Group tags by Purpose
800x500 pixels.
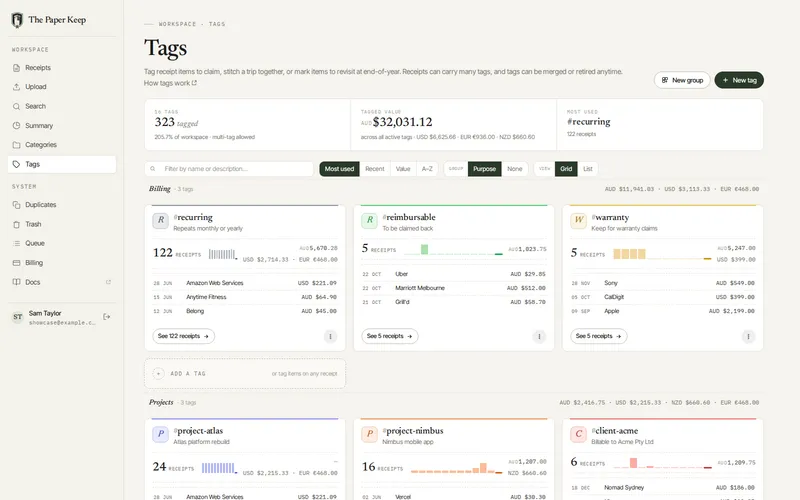pyautogui.click(x=484, y=169)
